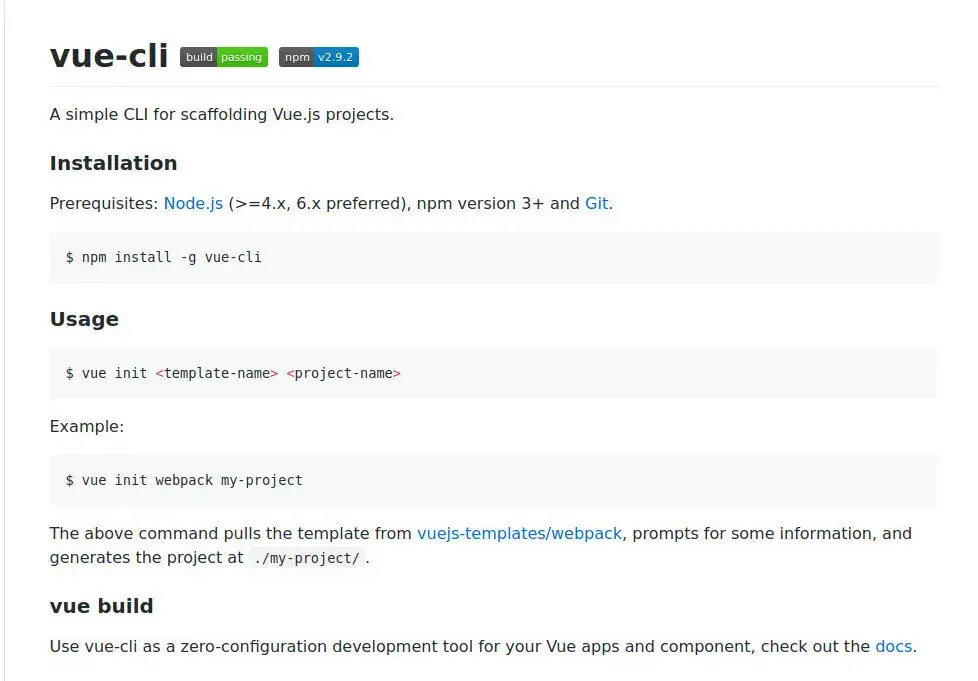Click the <project-name> placeholder in the usage command
Image resolution: width=978 pixels, height=681 pixels.
pos(343,373)
